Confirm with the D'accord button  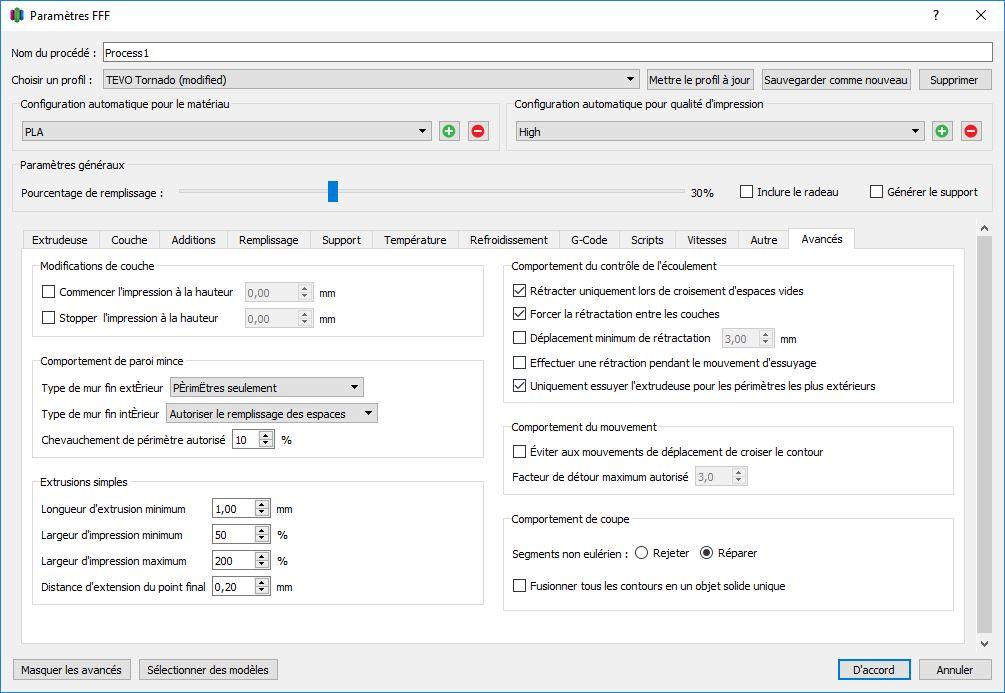click(x=874, y=669)
